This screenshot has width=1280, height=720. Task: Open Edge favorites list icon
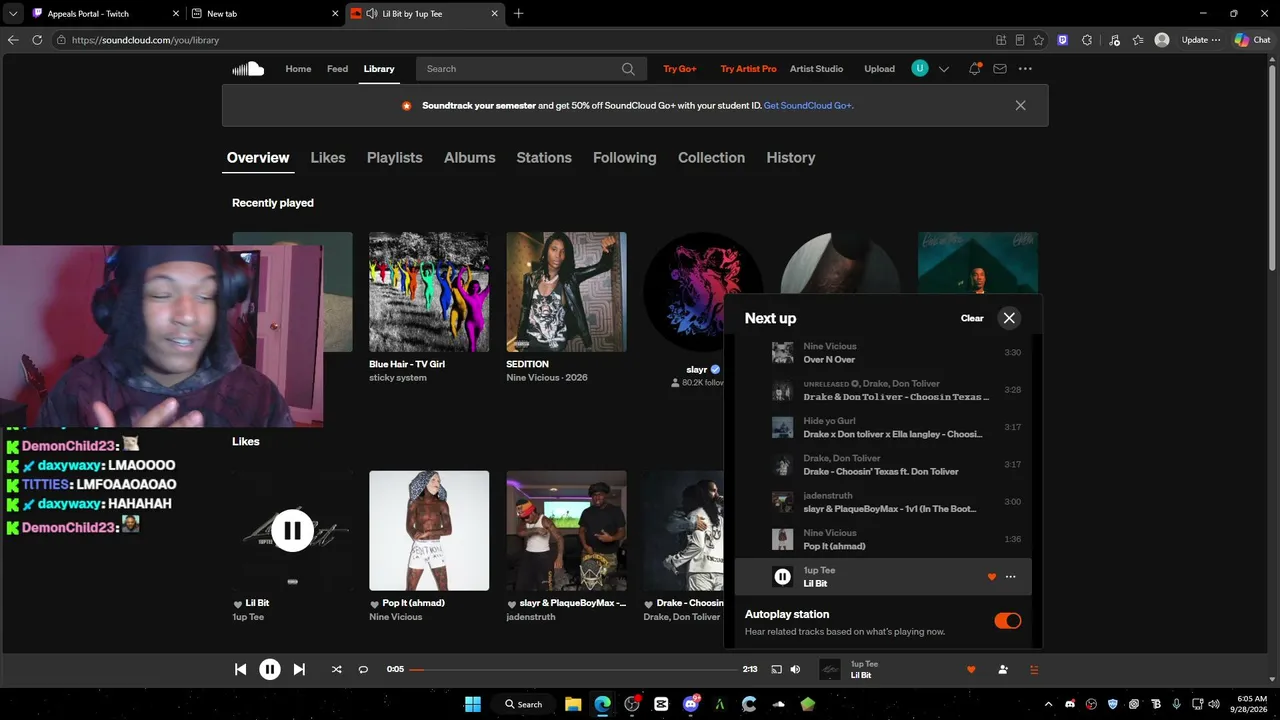[x=1138, y=40]
